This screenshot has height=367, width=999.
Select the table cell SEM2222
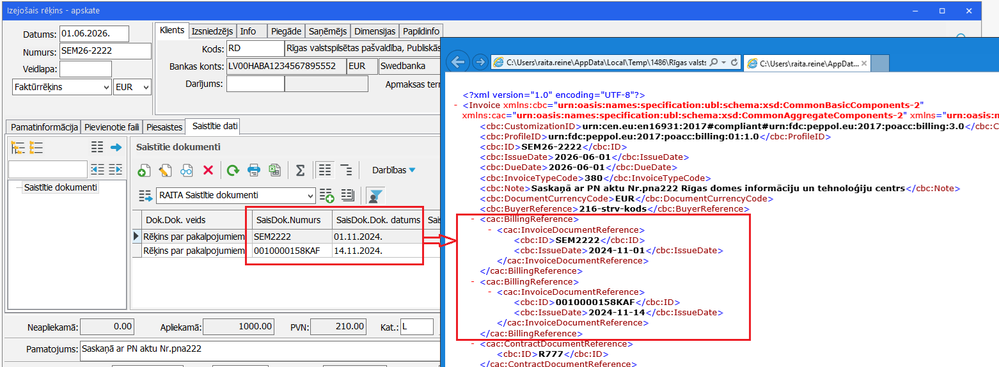click(292, 236)
